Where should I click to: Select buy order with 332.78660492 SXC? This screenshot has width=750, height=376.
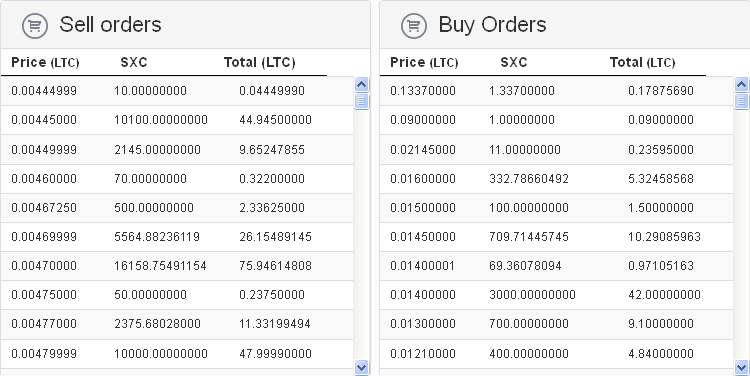(x=556, y=179)
